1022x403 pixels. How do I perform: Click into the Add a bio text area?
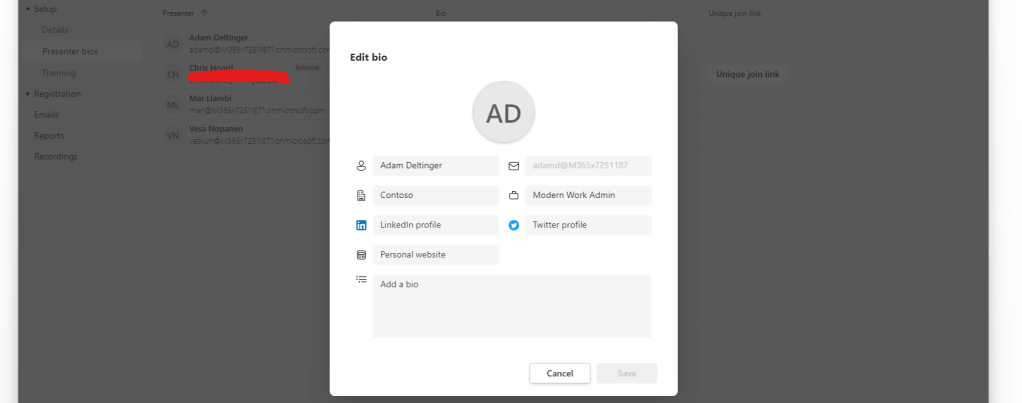click(x=511, y=306)
